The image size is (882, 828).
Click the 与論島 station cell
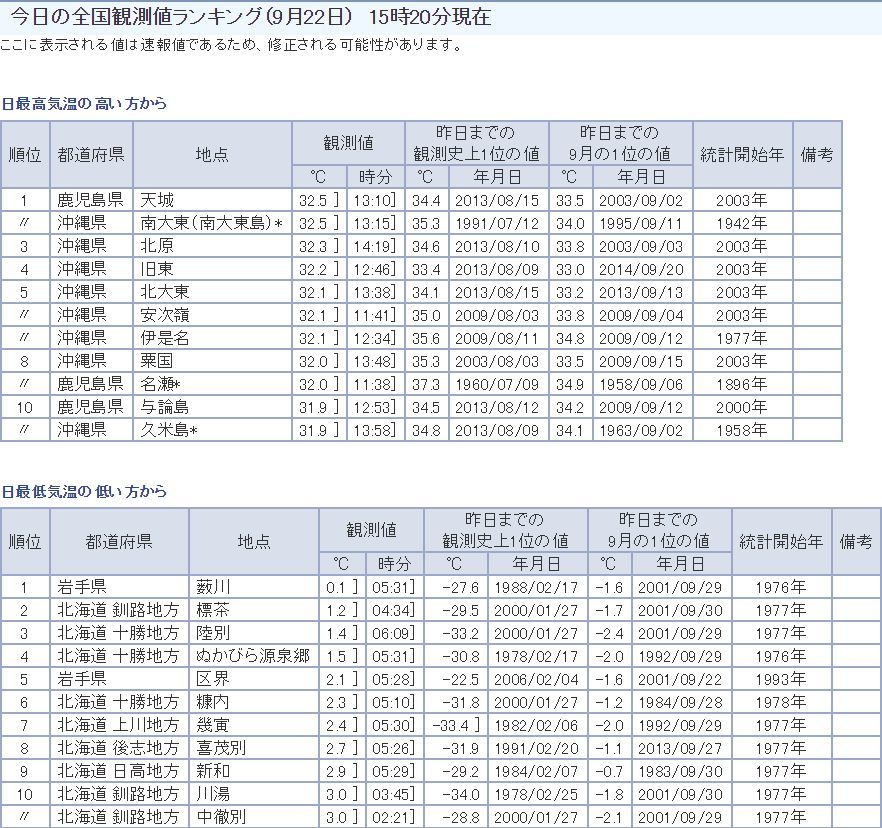164,407
